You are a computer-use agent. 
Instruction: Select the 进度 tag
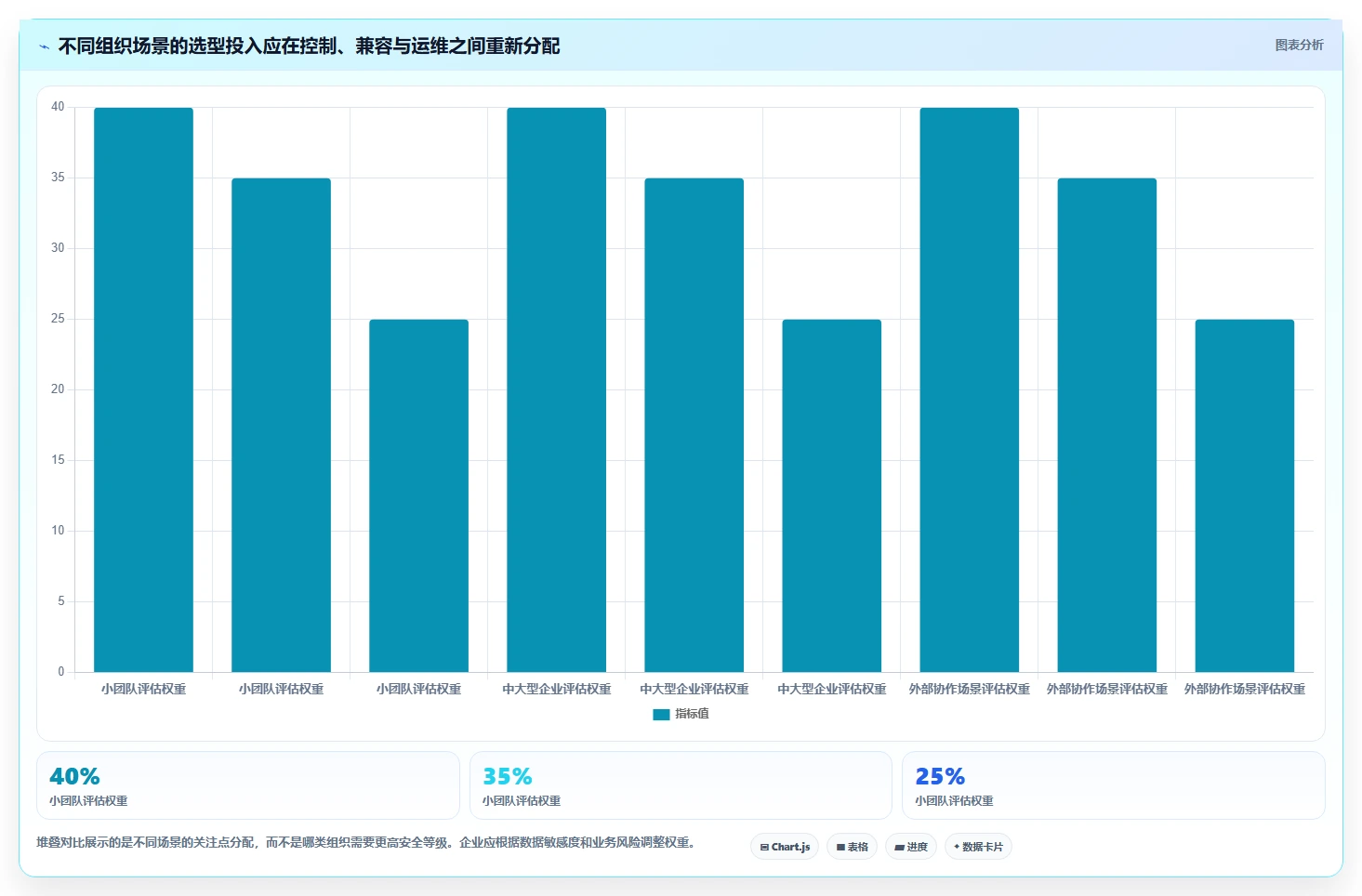pyautogui.click(x=911, y=847)
